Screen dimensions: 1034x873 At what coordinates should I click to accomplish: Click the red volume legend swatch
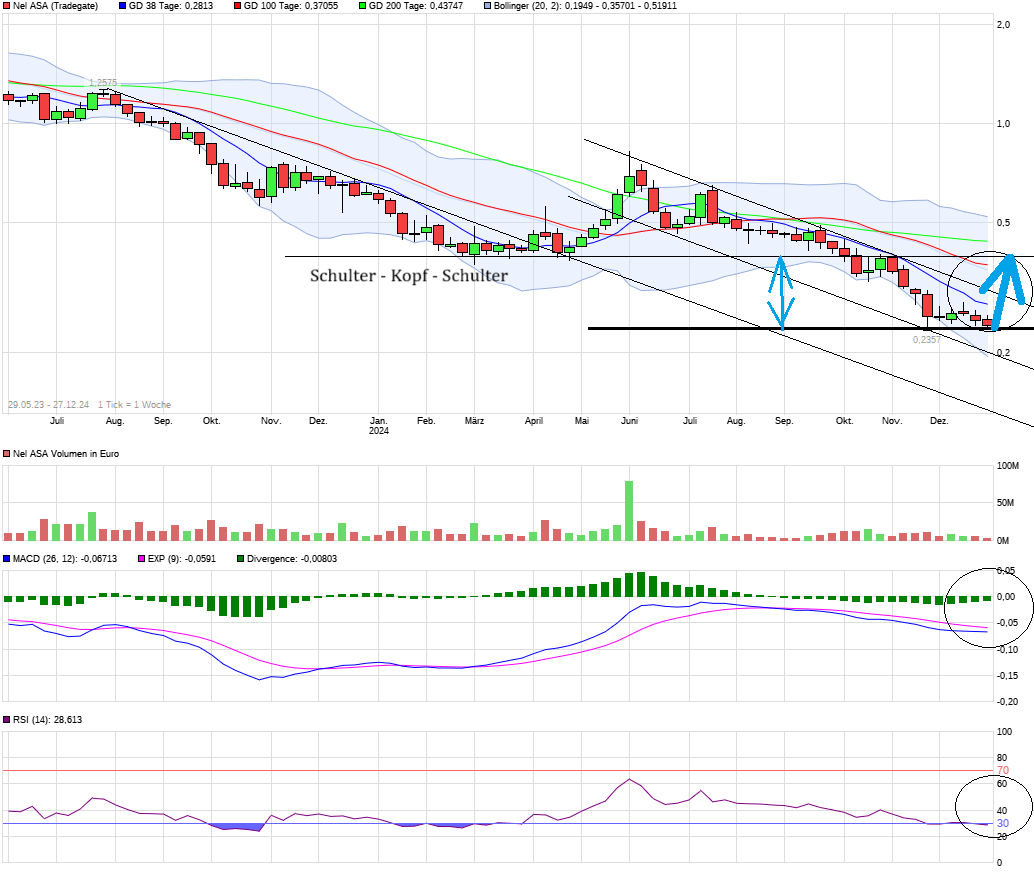tap(7, 454)
